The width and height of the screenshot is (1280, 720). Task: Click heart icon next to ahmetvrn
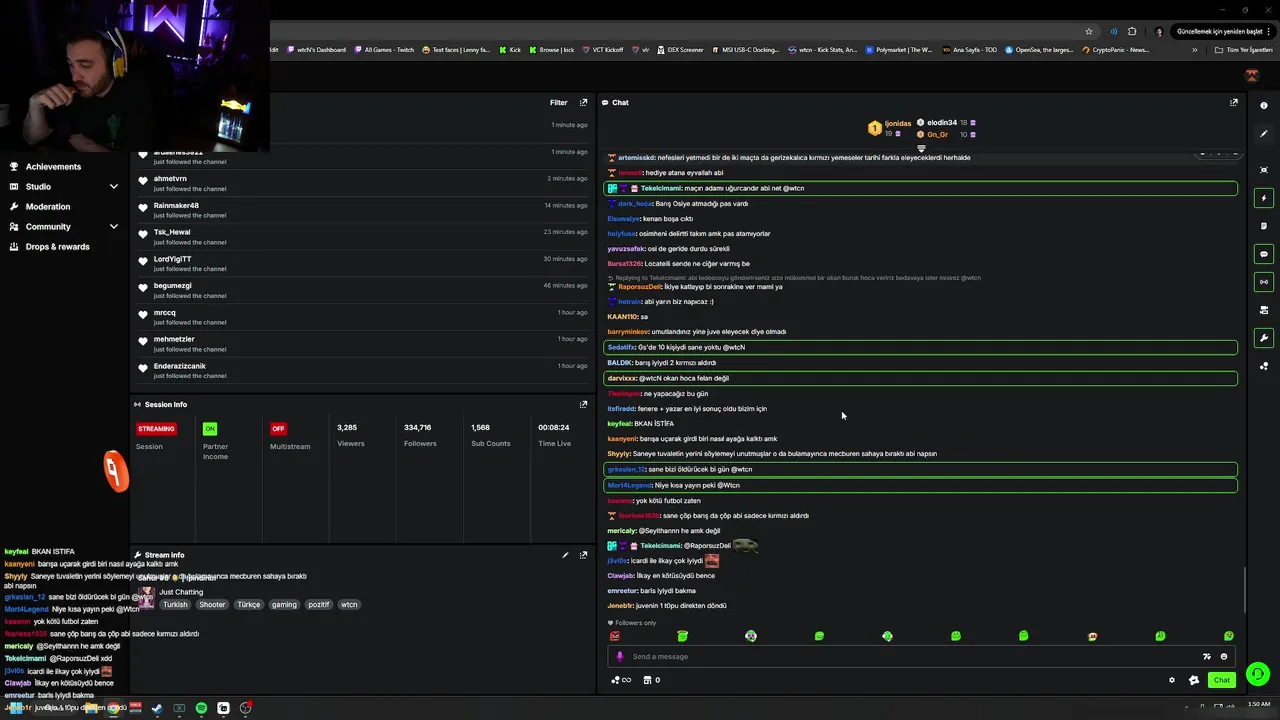coord(143,182)
